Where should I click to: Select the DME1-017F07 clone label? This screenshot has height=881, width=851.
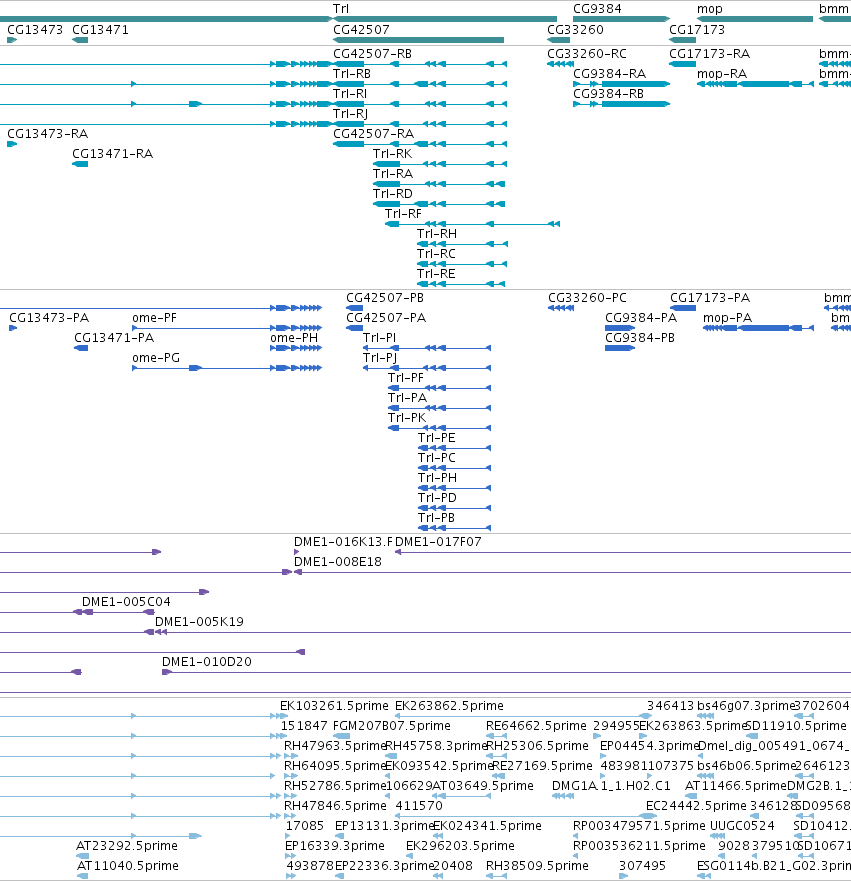click(x=438, y=541)
